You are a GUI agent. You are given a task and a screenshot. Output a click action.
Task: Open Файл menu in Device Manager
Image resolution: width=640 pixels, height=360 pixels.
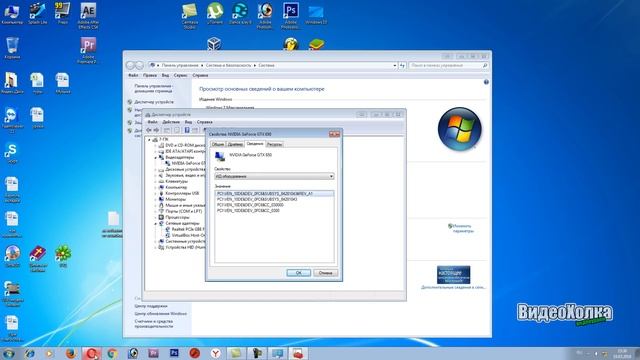pyautogui.click(x=152, y=122)
